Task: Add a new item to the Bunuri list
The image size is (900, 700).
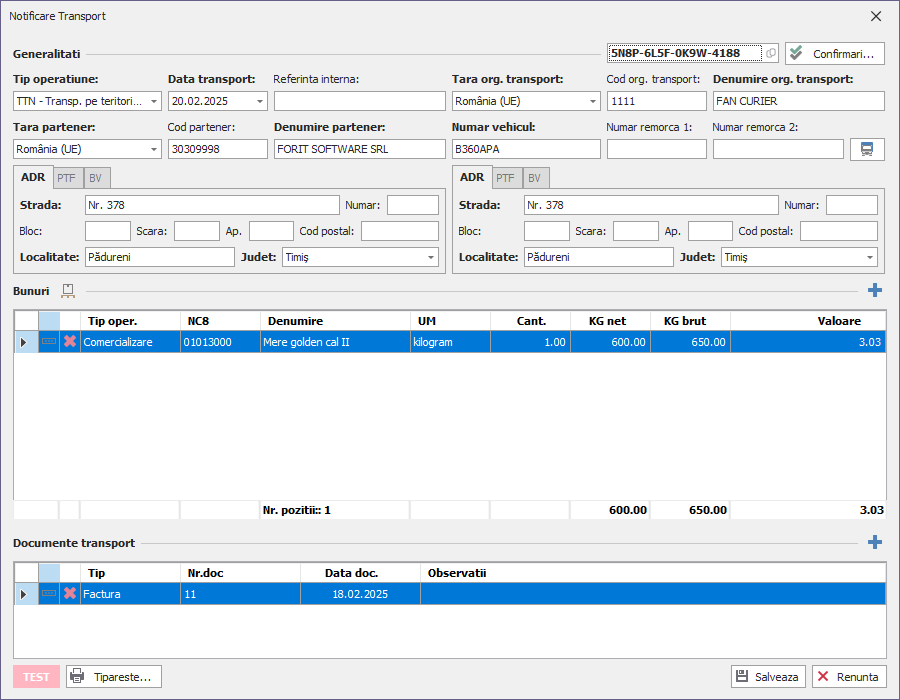Action: [x=875, y=290]
